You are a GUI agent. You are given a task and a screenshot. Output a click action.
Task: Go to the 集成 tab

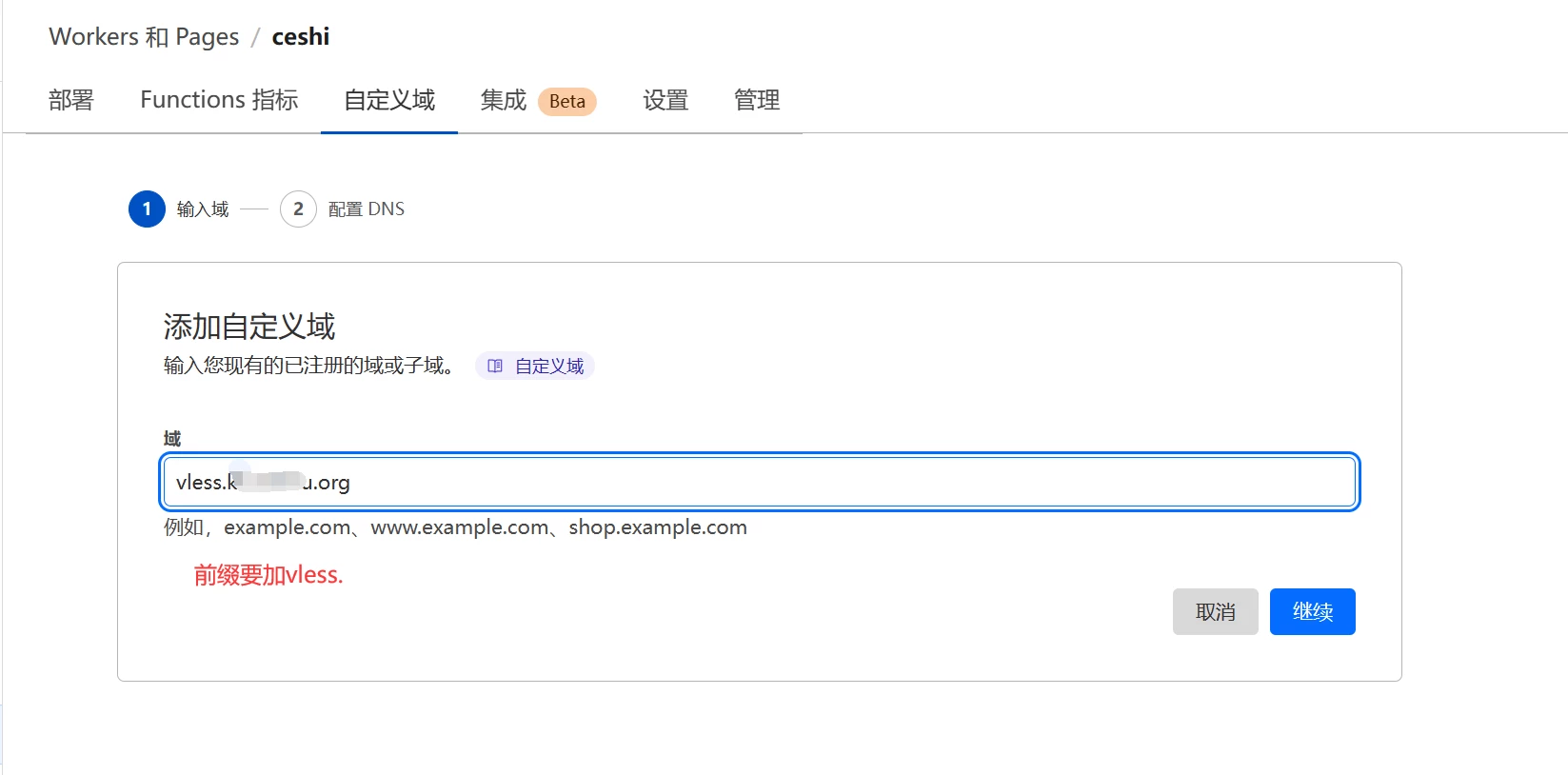503,100
